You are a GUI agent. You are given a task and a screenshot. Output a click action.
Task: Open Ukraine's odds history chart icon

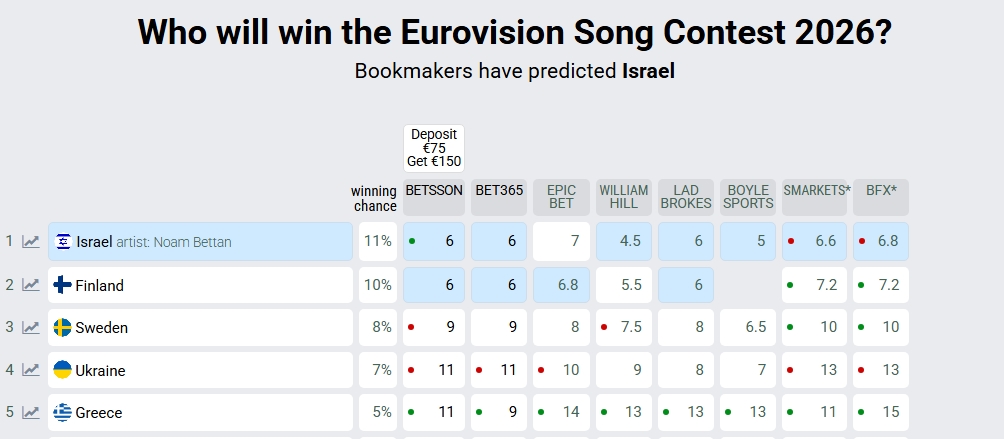(x=31, y=370)
